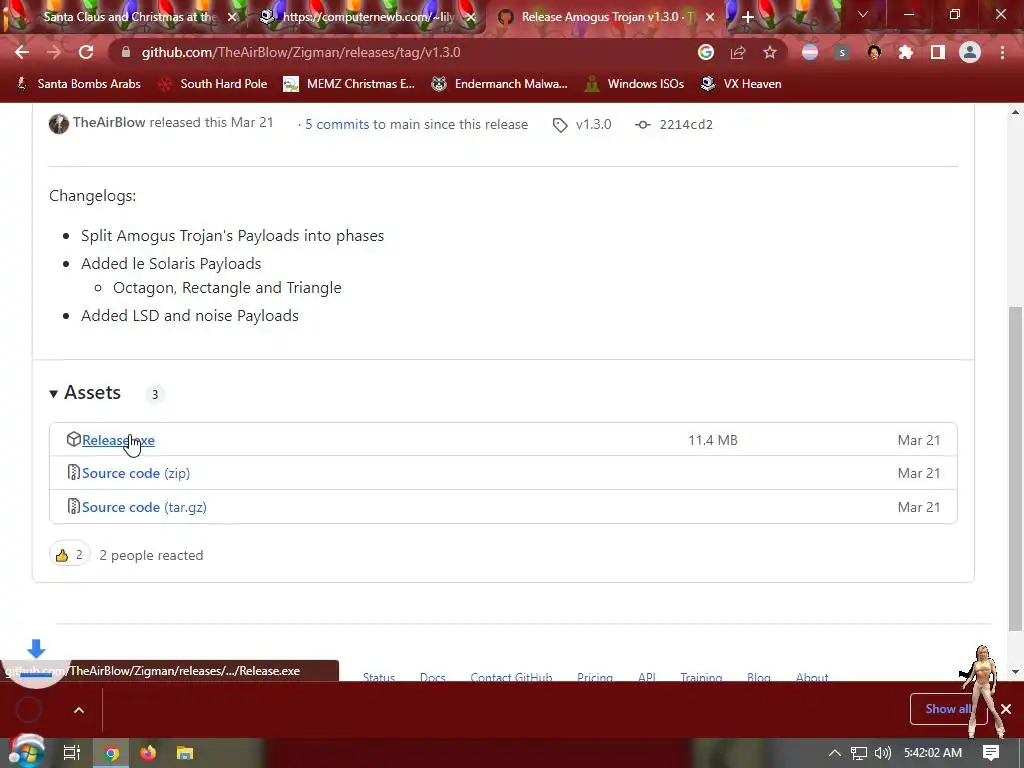Open the Contact GitHub footer link
The image size is (1024, 768).
[511, 677]
